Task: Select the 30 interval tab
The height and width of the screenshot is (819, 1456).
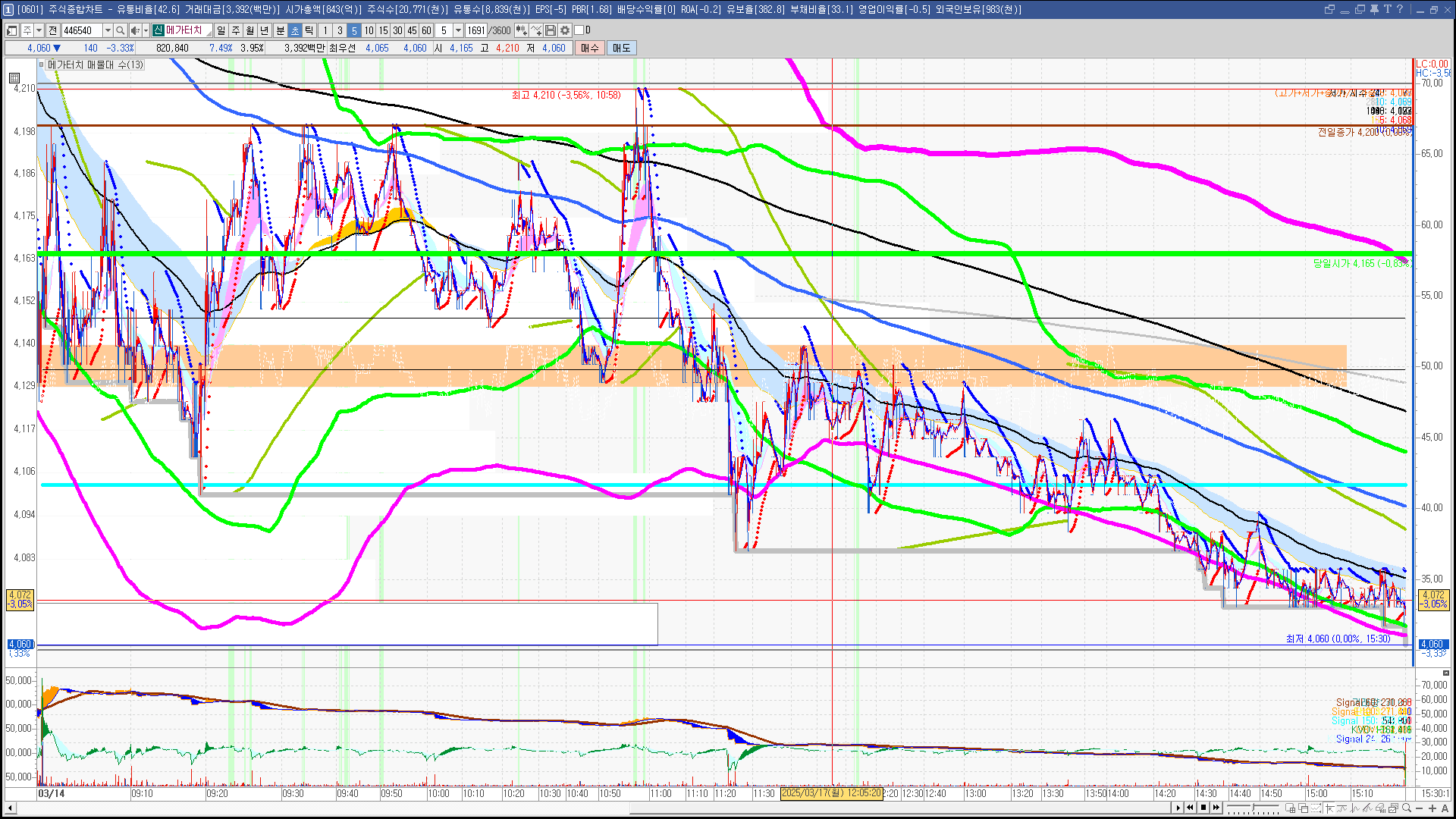Action: (397, 30)
